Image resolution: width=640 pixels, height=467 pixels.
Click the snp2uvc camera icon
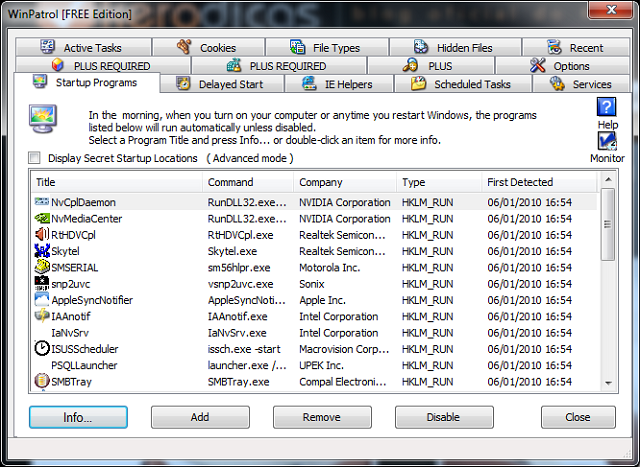click(x=42, y=284)
